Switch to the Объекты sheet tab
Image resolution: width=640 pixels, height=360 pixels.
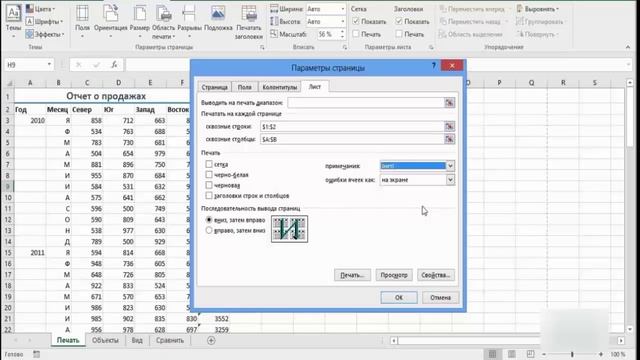(105, 340)
